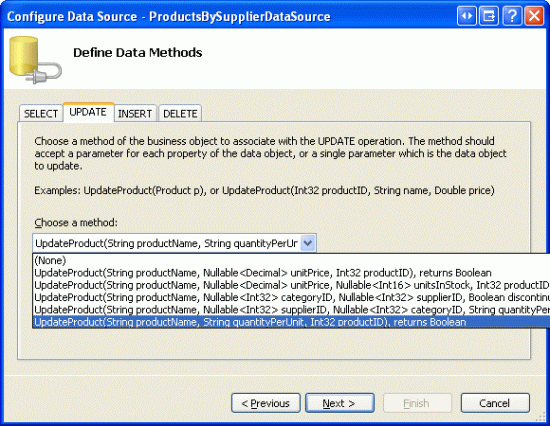The image size is (550, 426).
Task: Close the Configure Data Source dialog
Action: (x=534, y=16)
